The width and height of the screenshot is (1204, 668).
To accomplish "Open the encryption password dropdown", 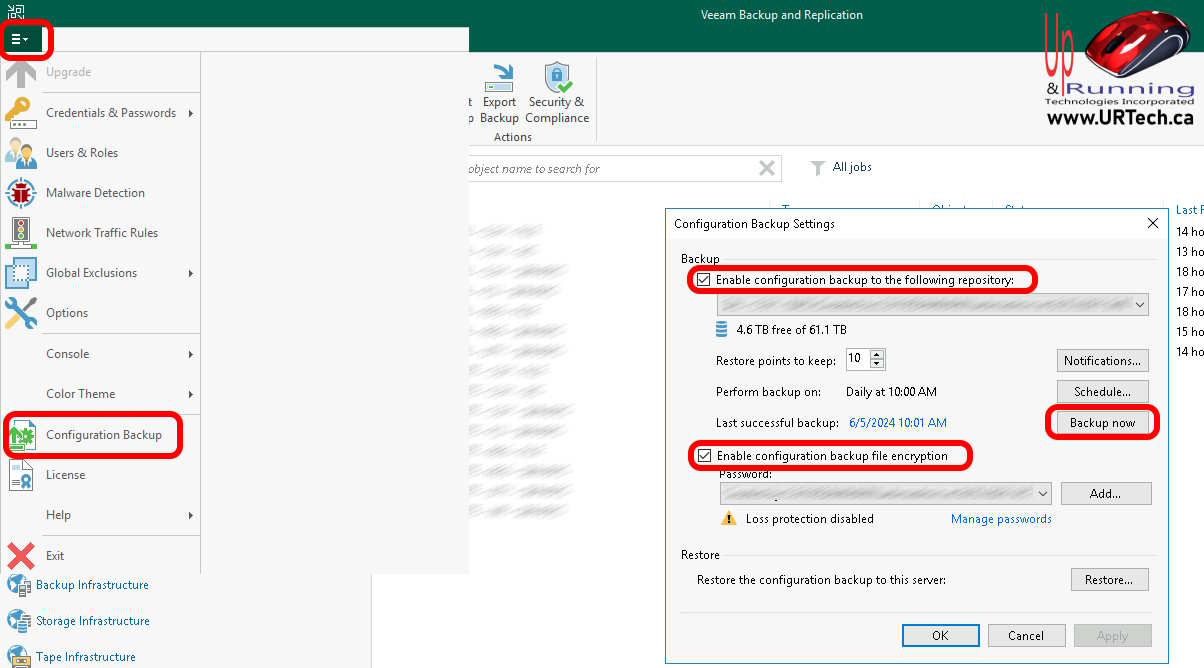I will tap(1043, 493).
